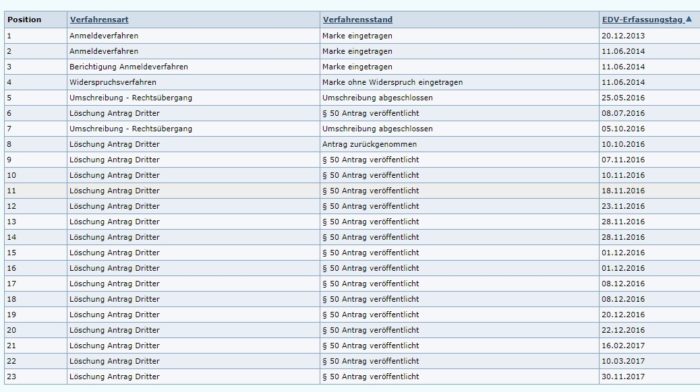Image resolution: width=700 pixels, height=392 pixels.
Task: Click the date 08.07.2016
Action: point(623,113)
